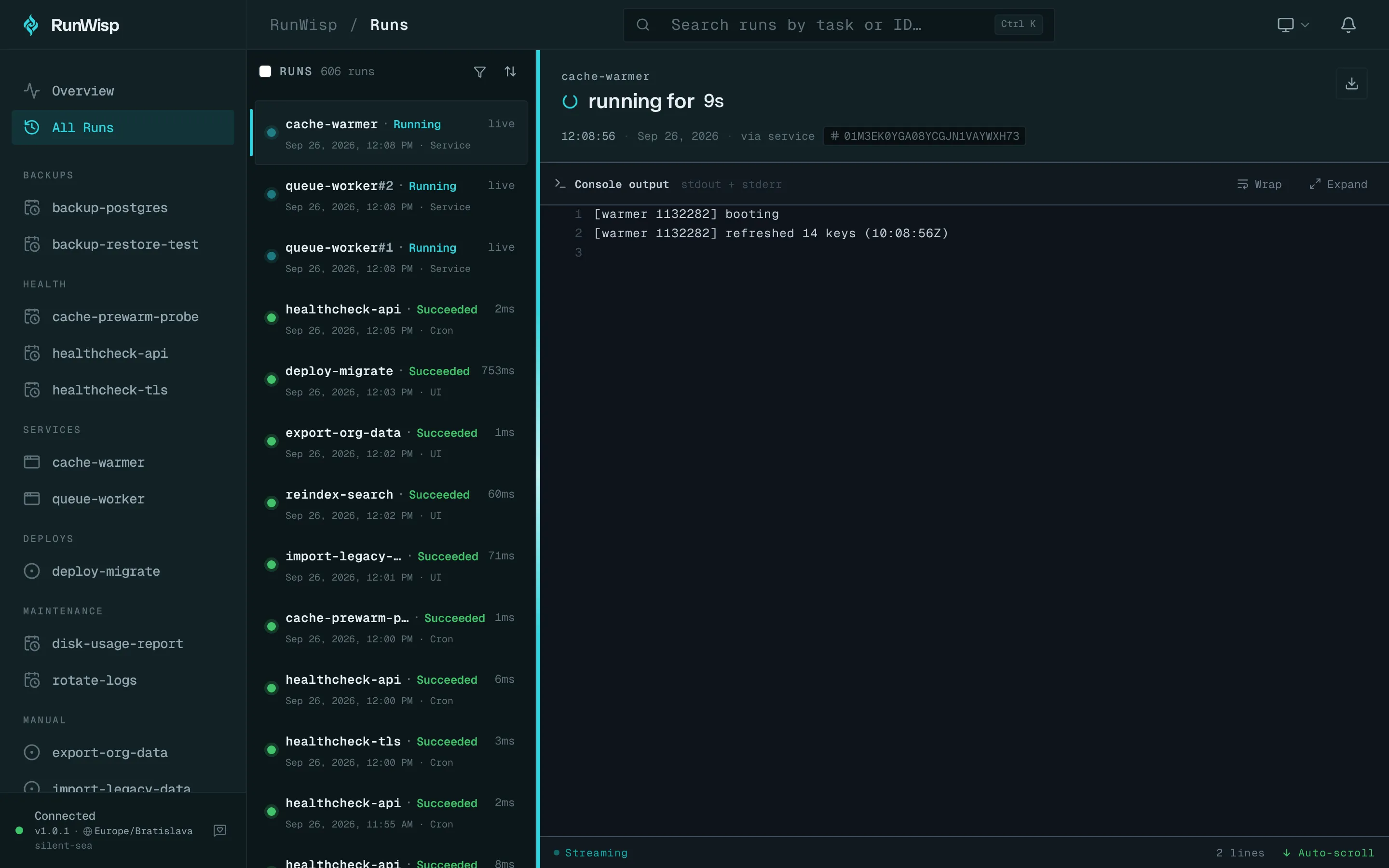Click the cache-warmer service window icon
The width and height of the screenshot is (1389, 868).
pyautogui.click(x=32, y=462)
